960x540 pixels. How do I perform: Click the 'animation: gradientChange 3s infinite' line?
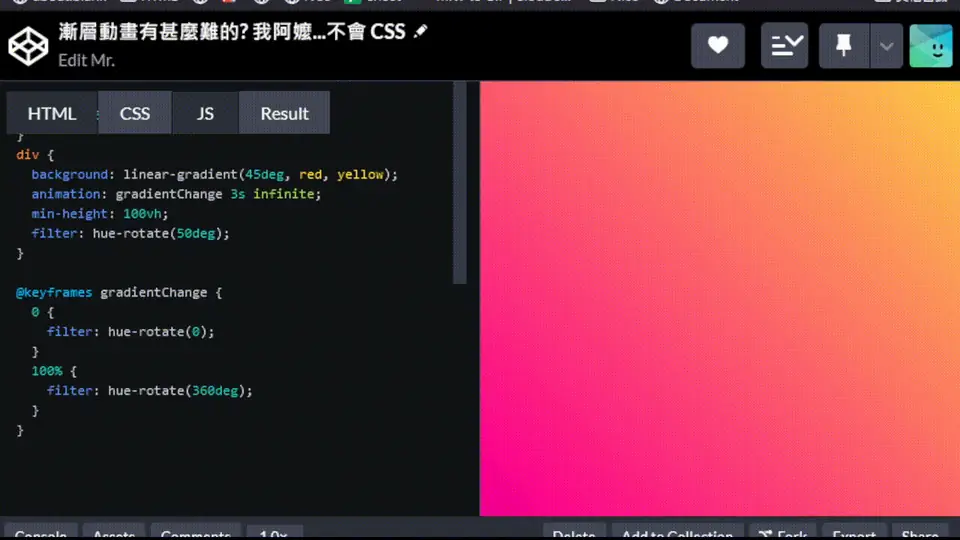pos(176,194)
